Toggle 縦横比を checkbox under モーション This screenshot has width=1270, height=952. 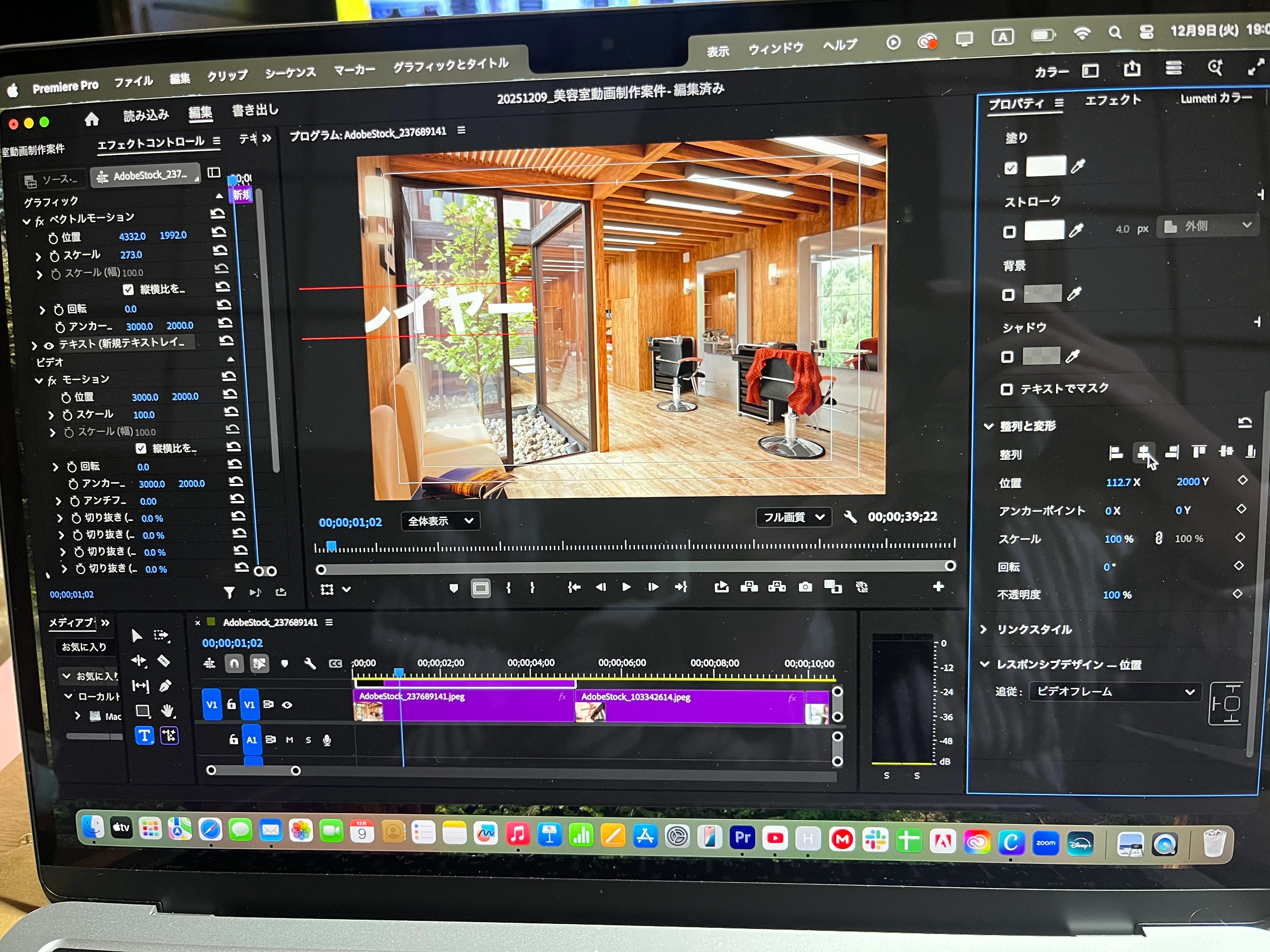coord(141,448)
